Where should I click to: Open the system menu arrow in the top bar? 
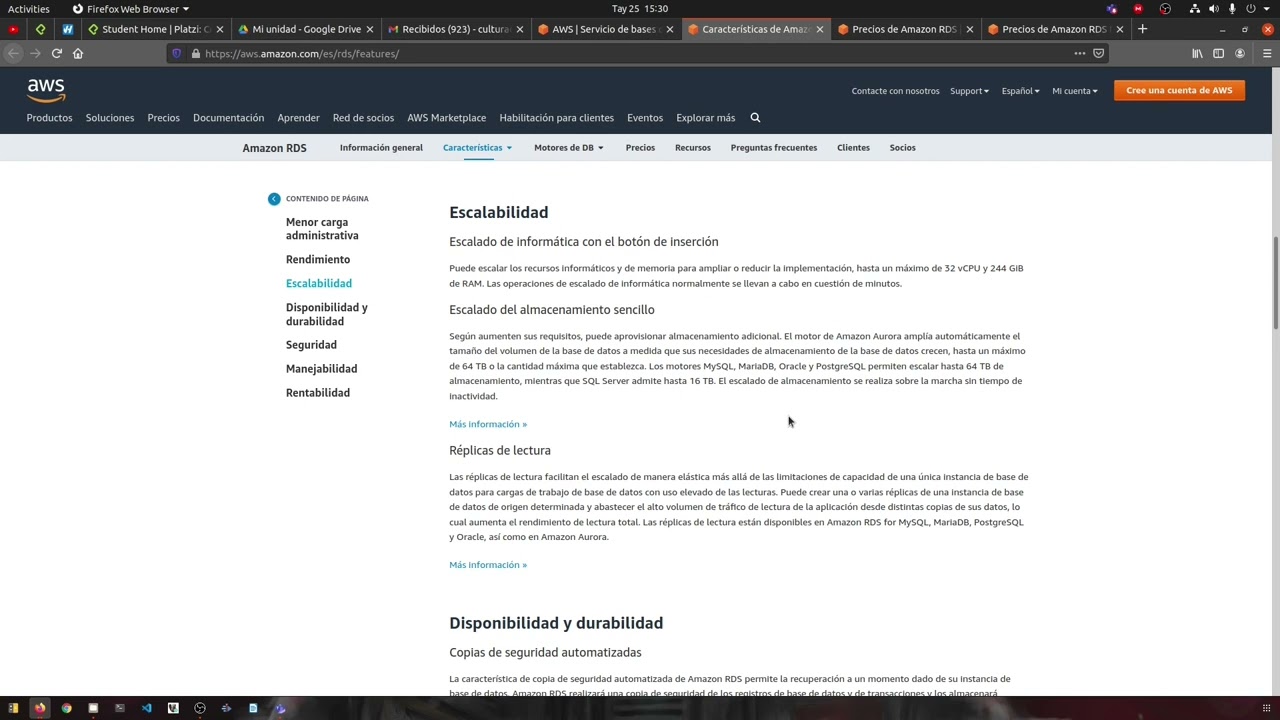pyautogui.click(x=1269, y=9)
